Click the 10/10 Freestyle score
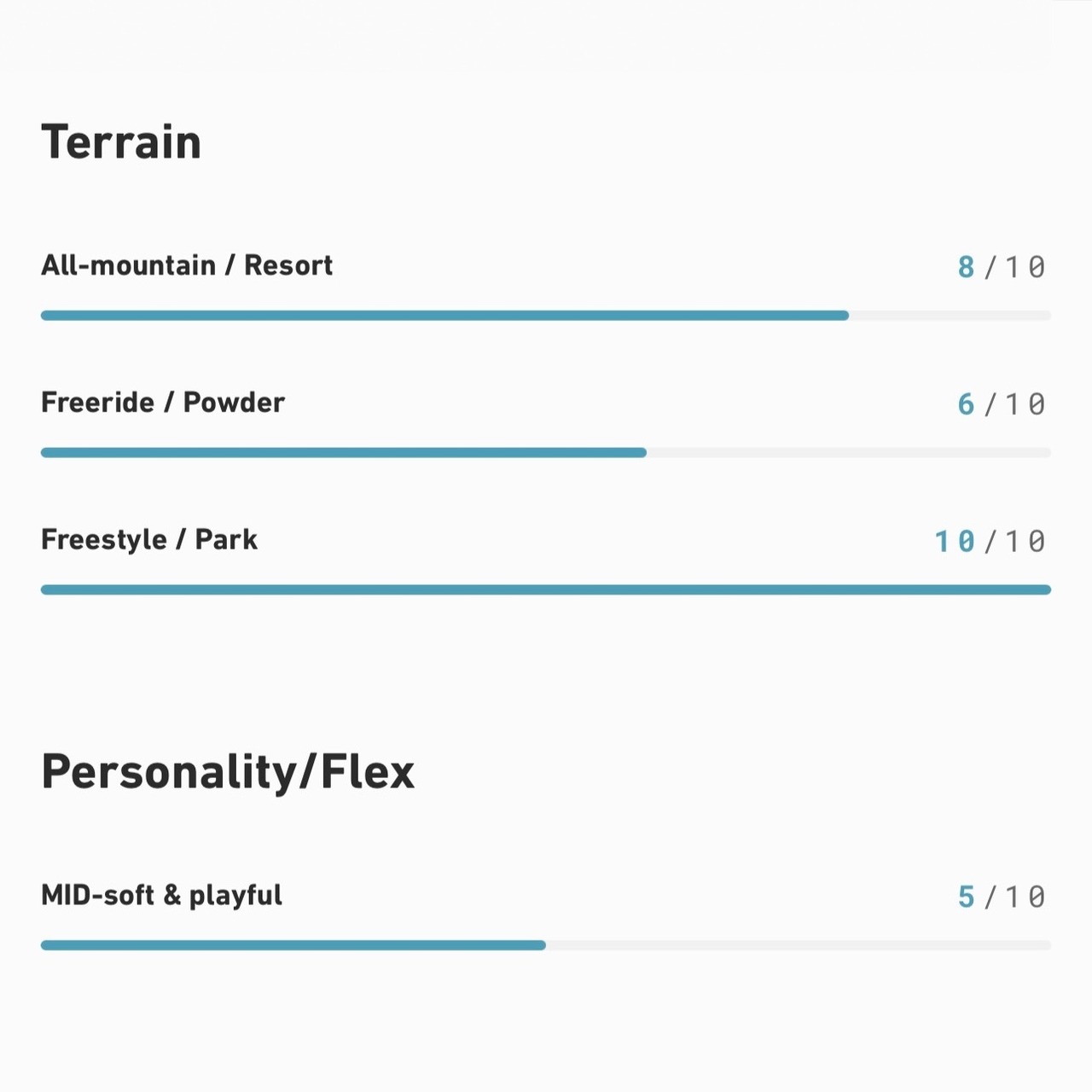Viewport: 1092px width, 1092px height. pyautogui.click(x=990, y=542)
